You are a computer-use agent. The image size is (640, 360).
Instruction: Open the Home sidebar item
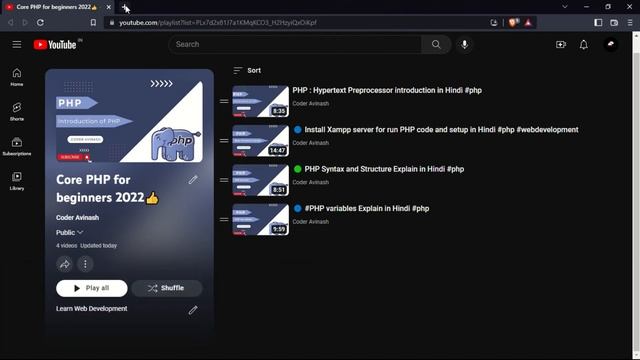[17, 77]
